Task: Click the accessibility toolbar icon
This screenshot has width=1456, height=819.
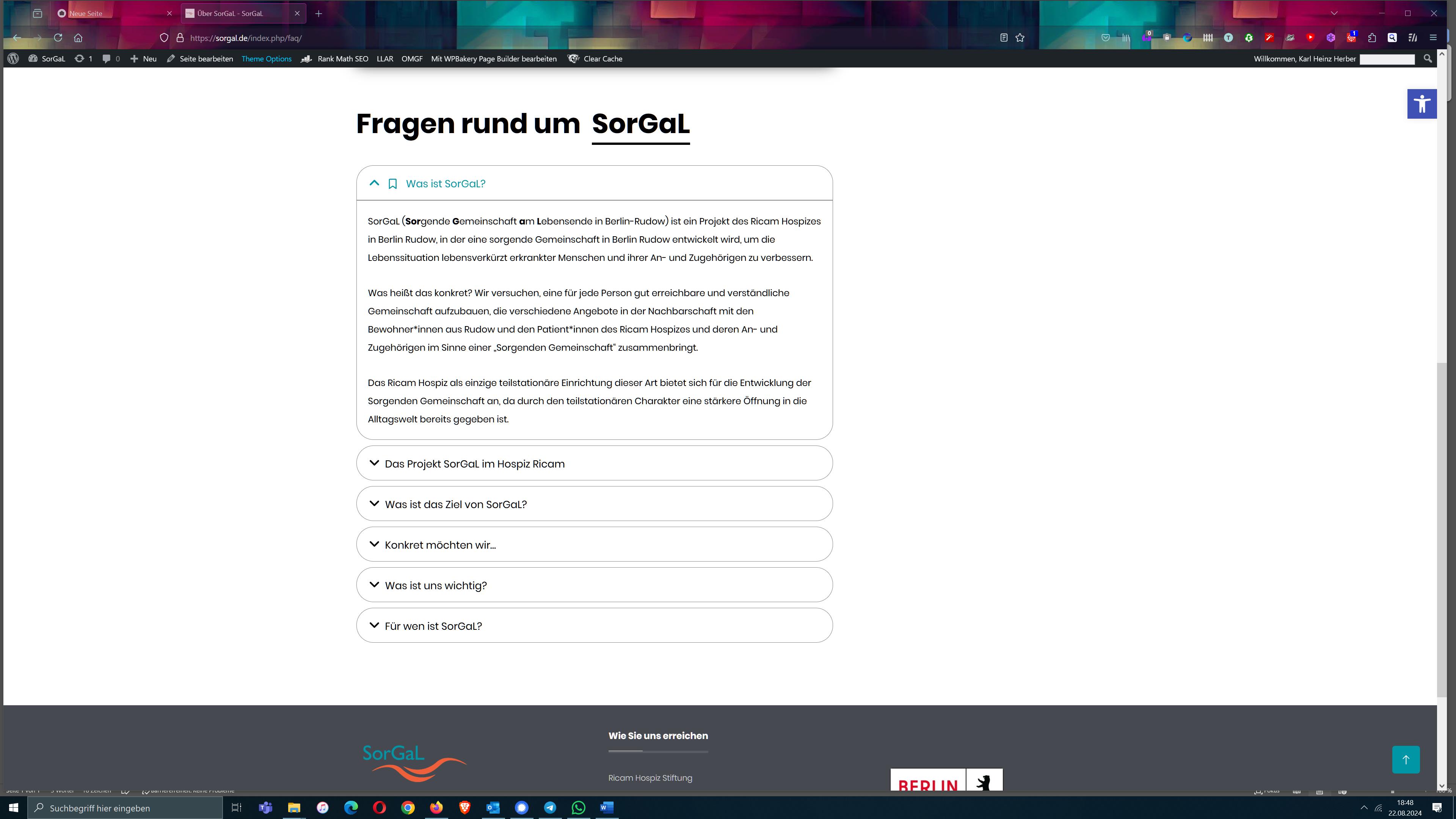Action: [x=1421, y=104]
